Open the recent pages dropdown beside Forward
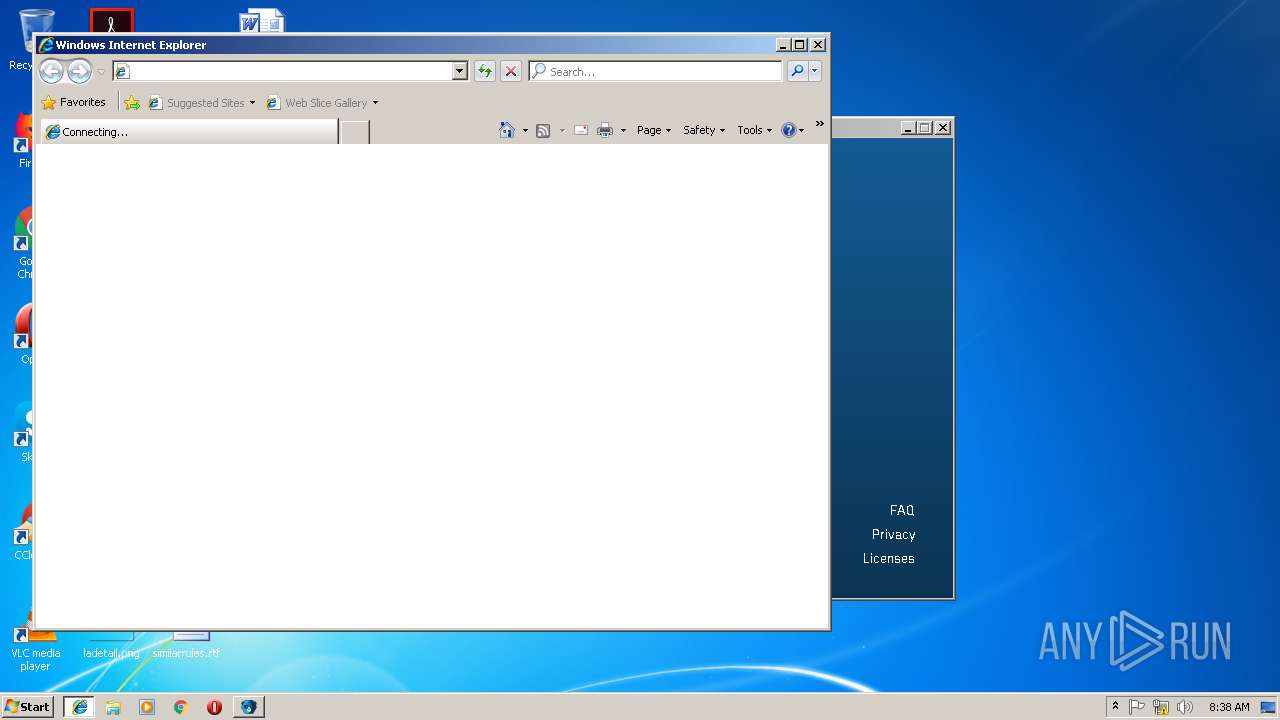 point(101,72)
